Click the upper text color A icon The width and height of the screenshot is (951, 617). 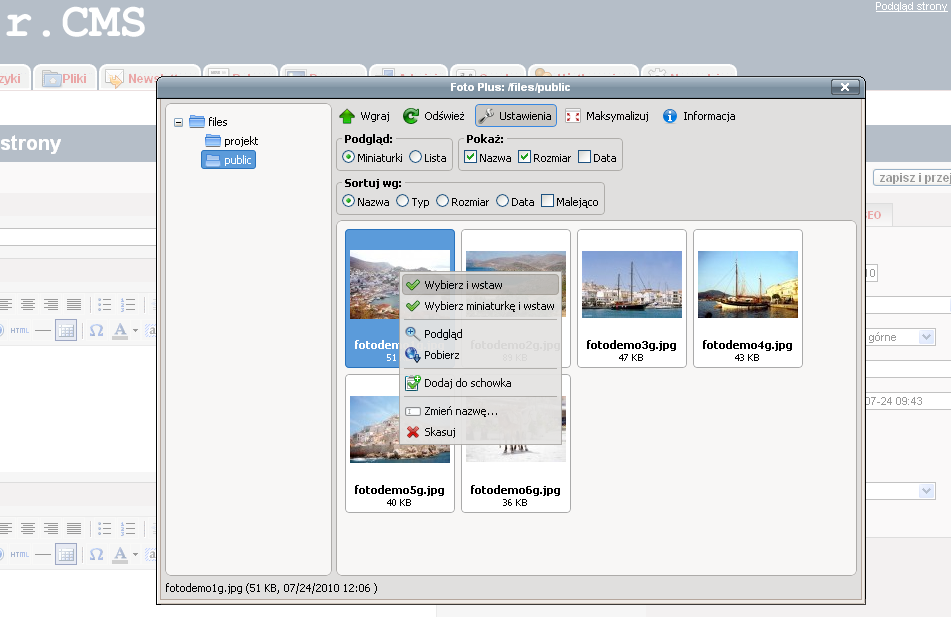120,331
